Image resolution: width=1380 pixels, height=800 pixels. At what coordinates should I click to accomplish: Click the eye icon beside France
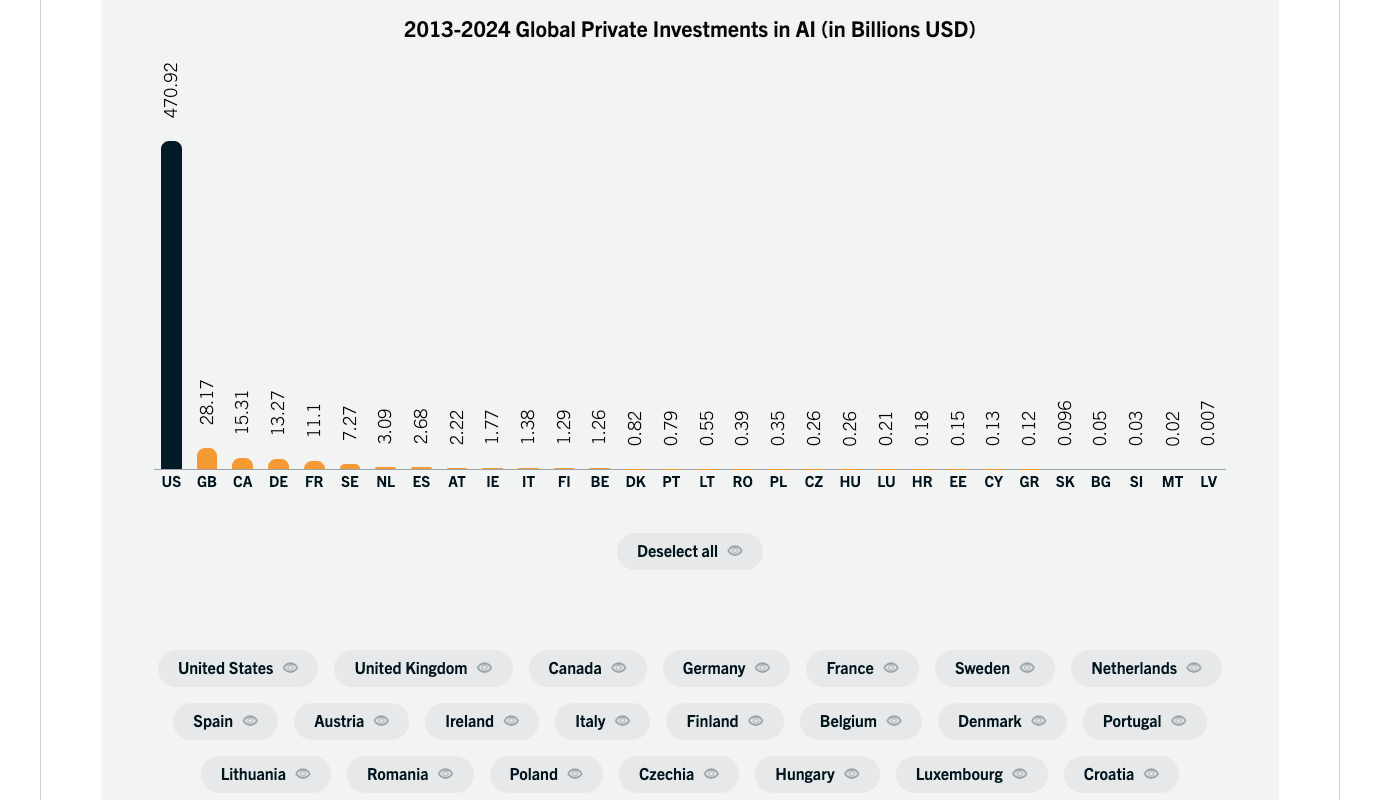tap(891, 668)
